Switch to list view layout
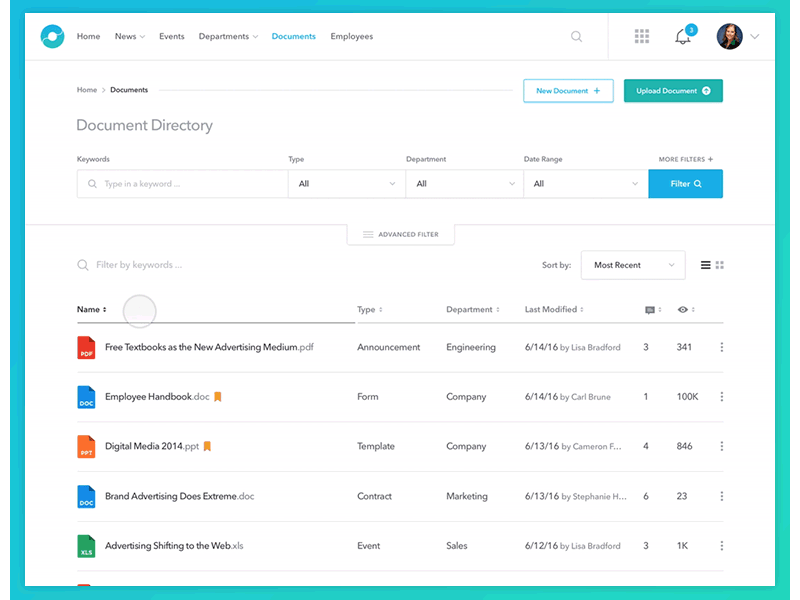This screenshot has width=800, height=600. (706, 265)
